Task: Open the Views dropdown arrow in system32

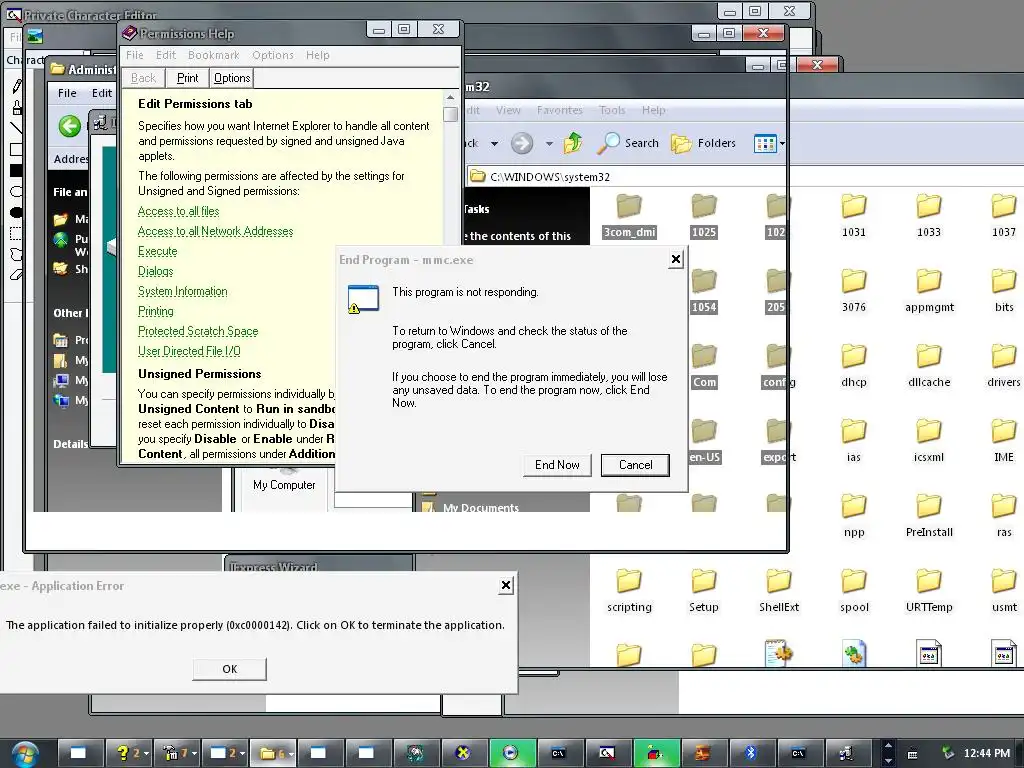Action: tap(782, 144)
